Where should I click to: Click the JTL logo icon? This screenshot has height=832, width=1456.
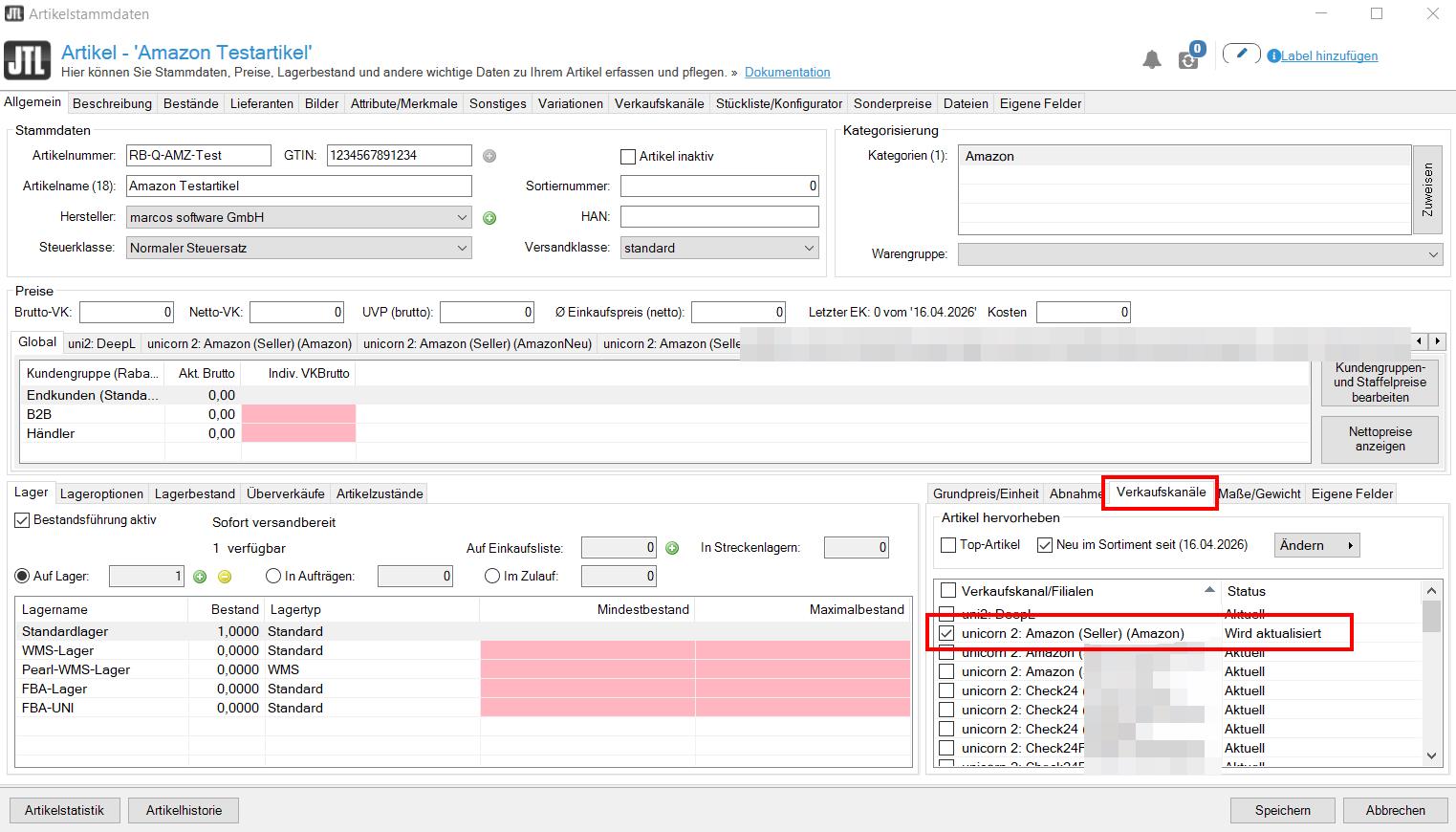click(x=27, y=59)
